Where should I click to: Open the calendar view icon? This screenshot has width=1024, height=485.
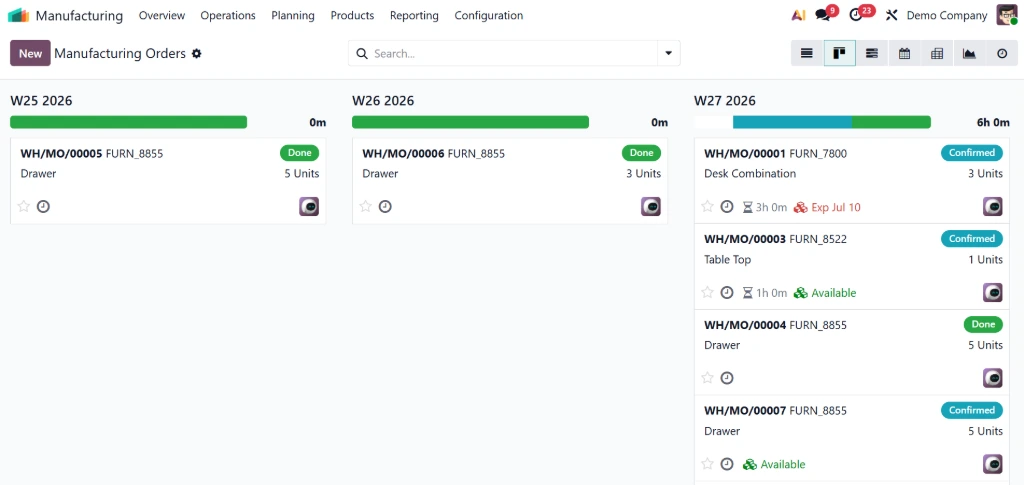pyautogui.click(x=904, y=54)
